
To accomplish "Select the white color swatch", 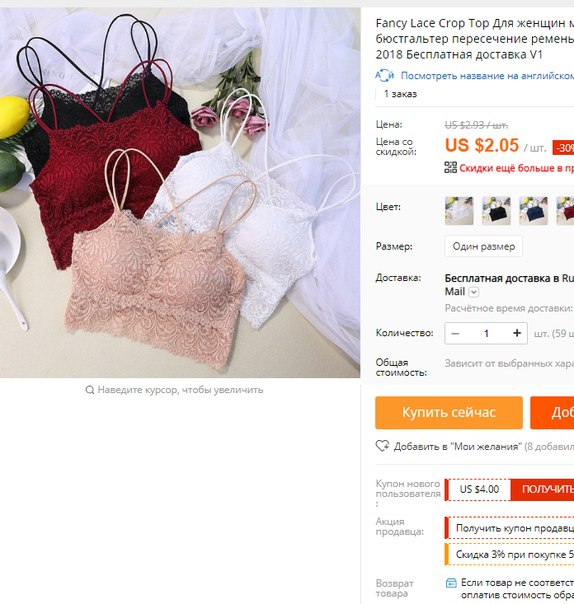I will [459, 211].
